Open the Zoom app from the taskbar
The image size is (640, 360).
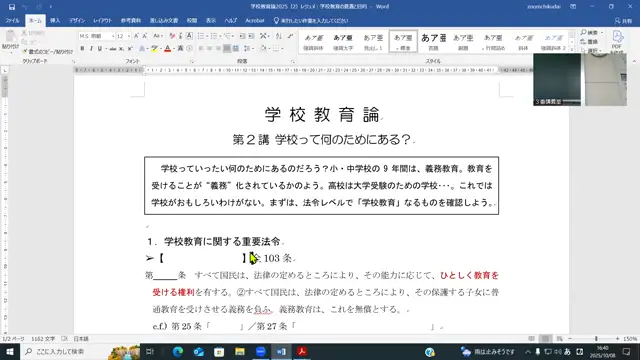click(260, 351)
